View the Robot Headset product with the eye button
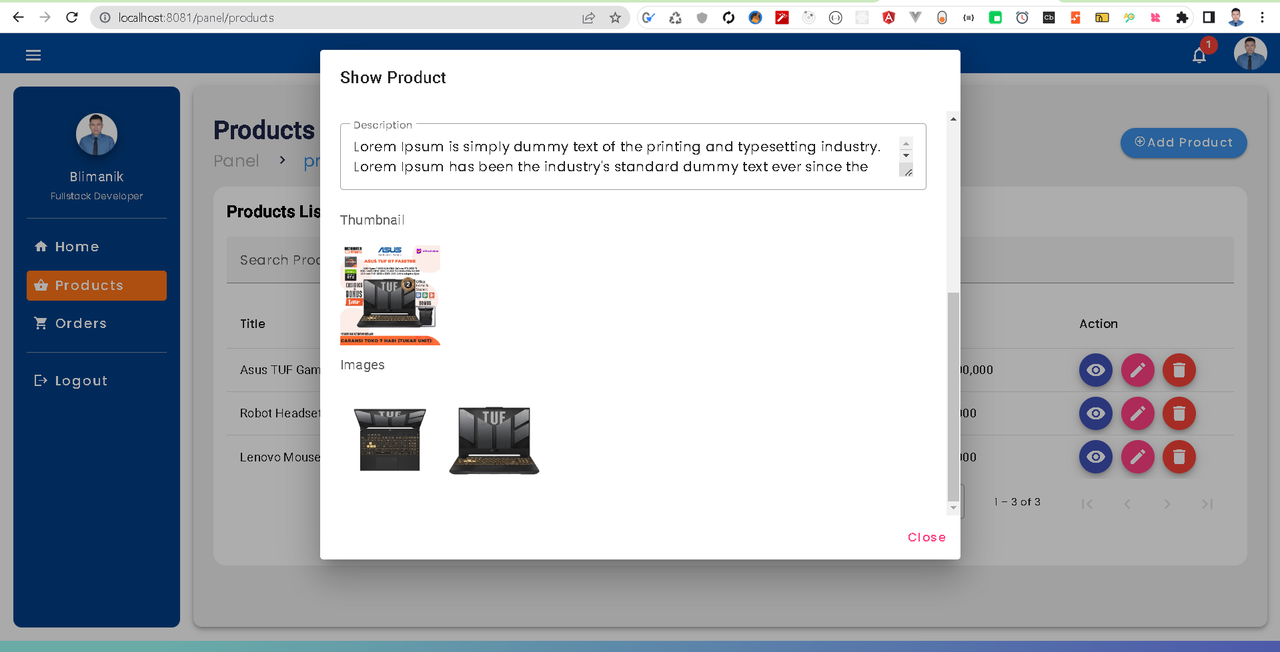Image resolution: width=1280 pixels, height=652 pixels. tap(1096, 413)
